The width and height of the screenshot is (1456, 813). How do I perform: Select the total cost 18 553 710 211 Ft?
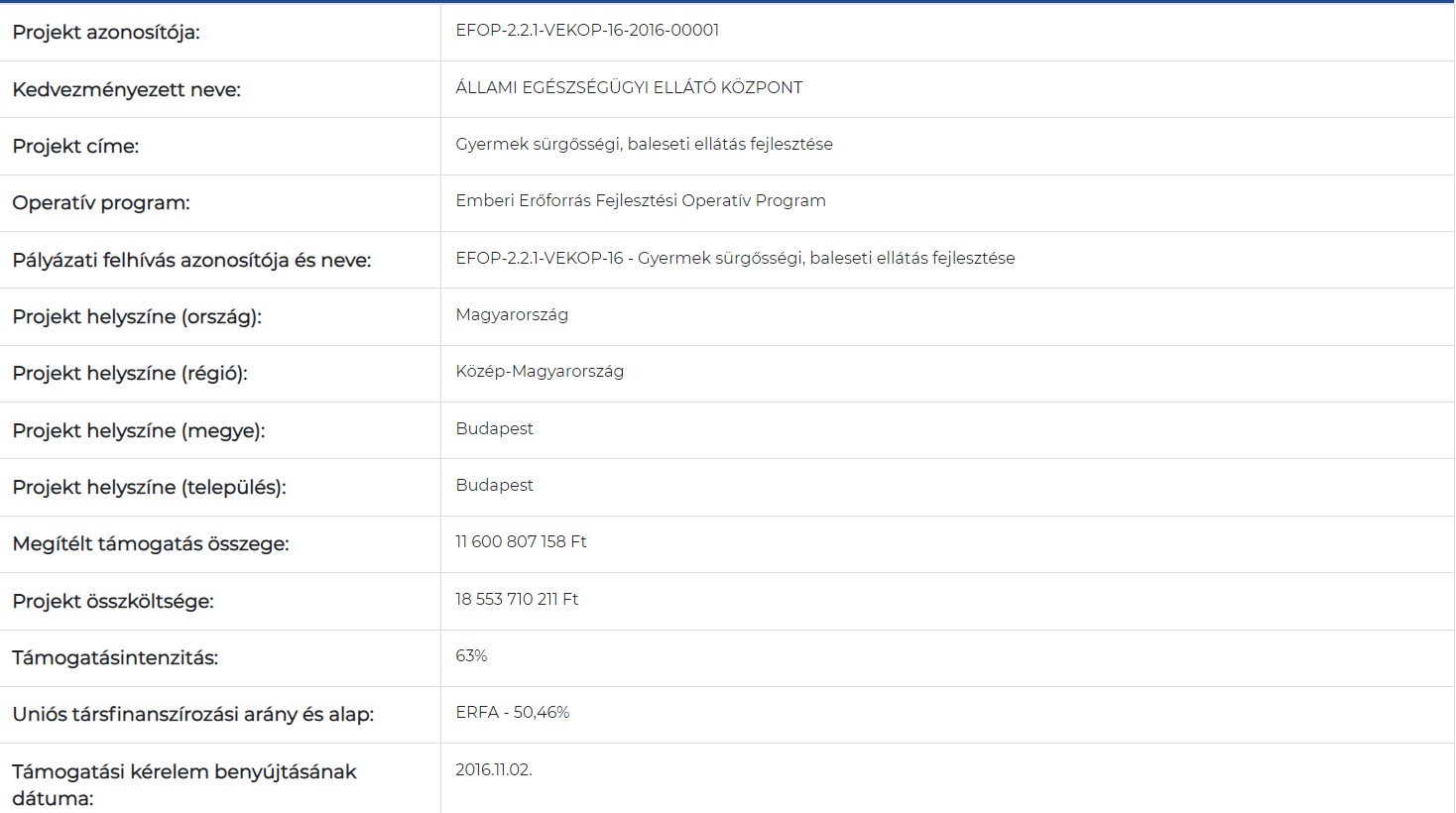[x=517, y=600]
